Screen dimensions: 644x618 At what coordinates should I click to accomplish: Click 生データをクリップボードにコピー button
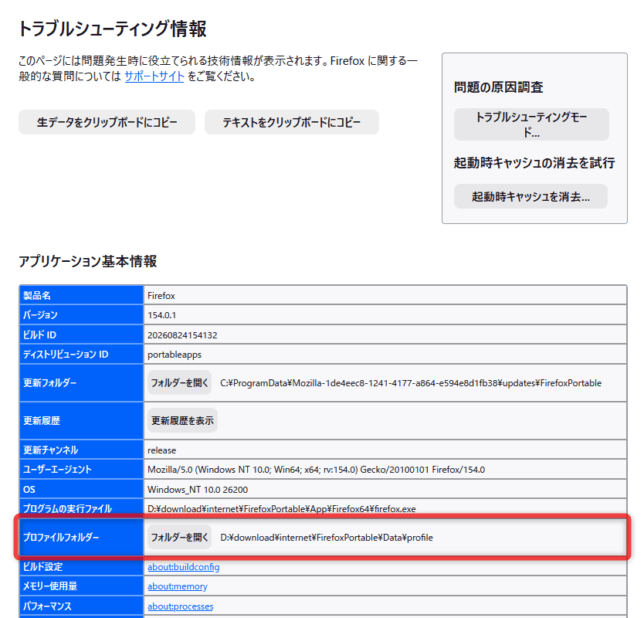click(107, 122)
